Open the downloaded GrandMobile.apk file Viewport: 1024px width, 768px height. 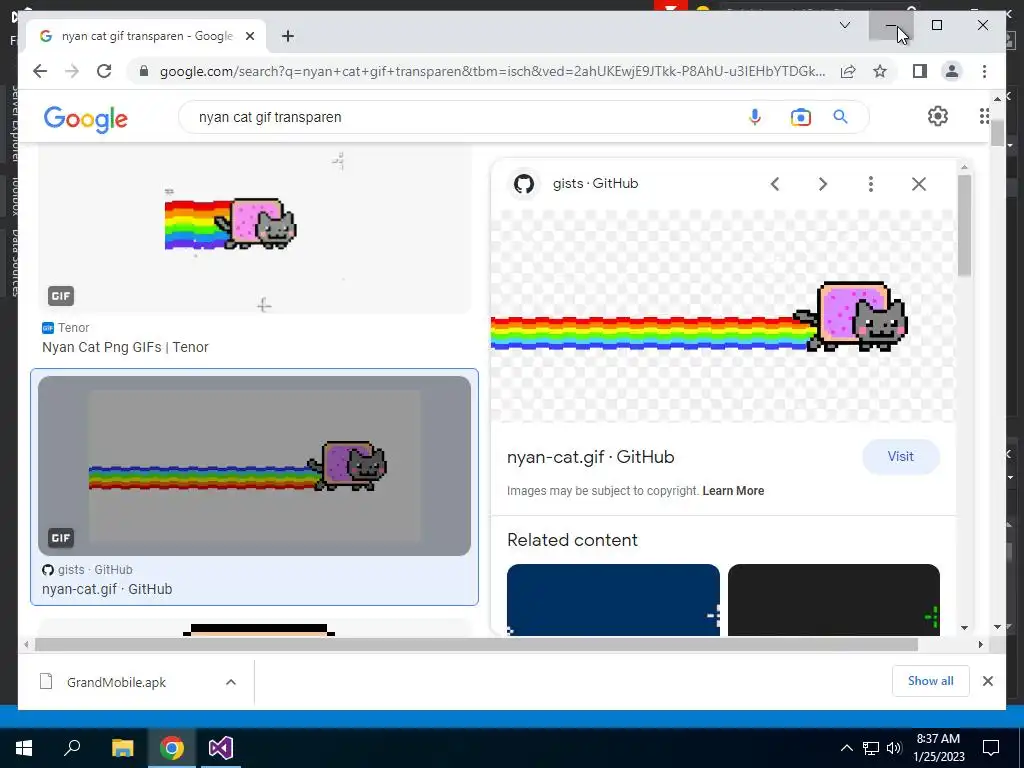tap(116, 682)
